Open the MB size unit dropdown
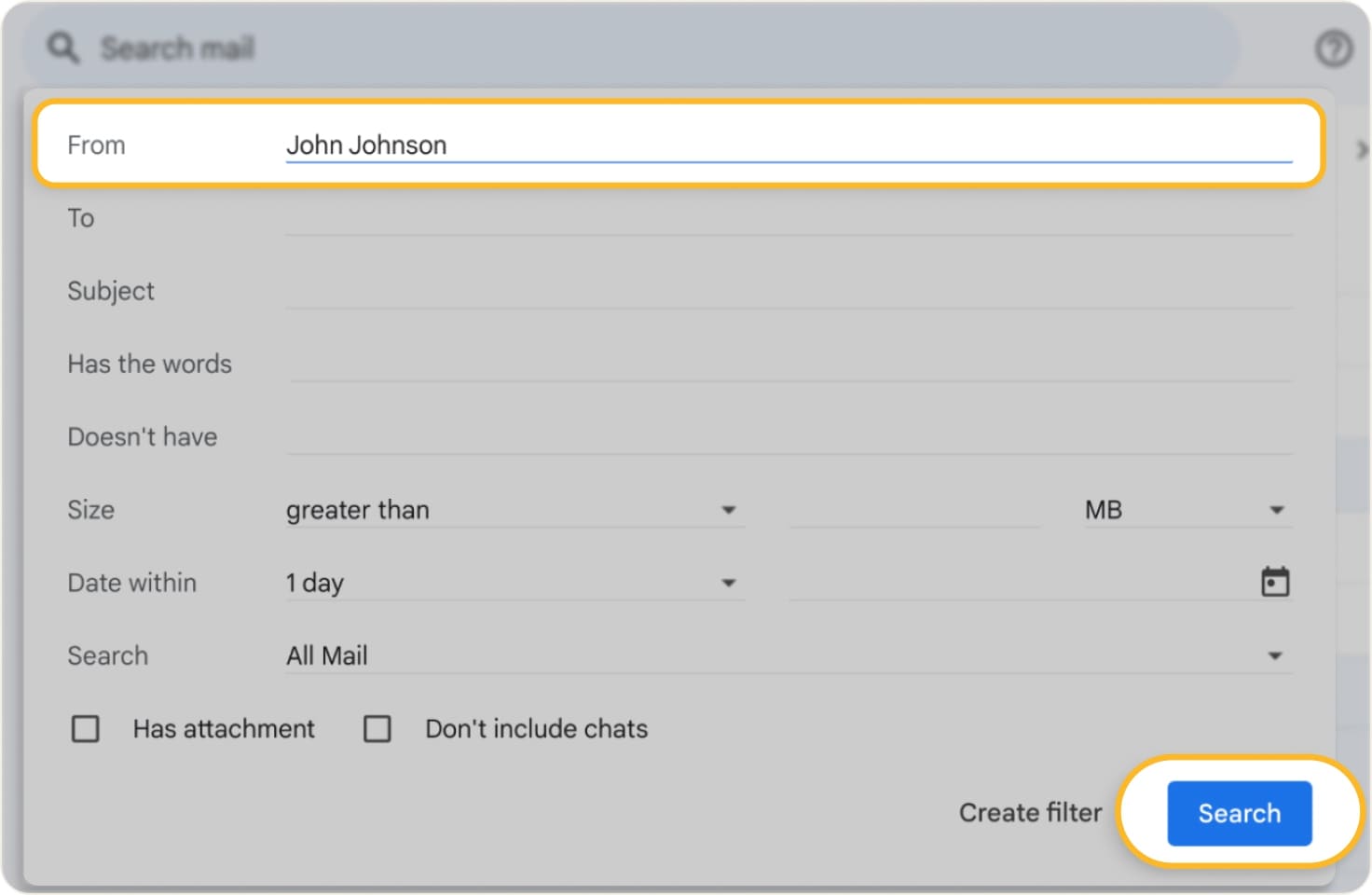This screenshot has width=1372, height=895. pyautogui.click(x=1187, y=510)
